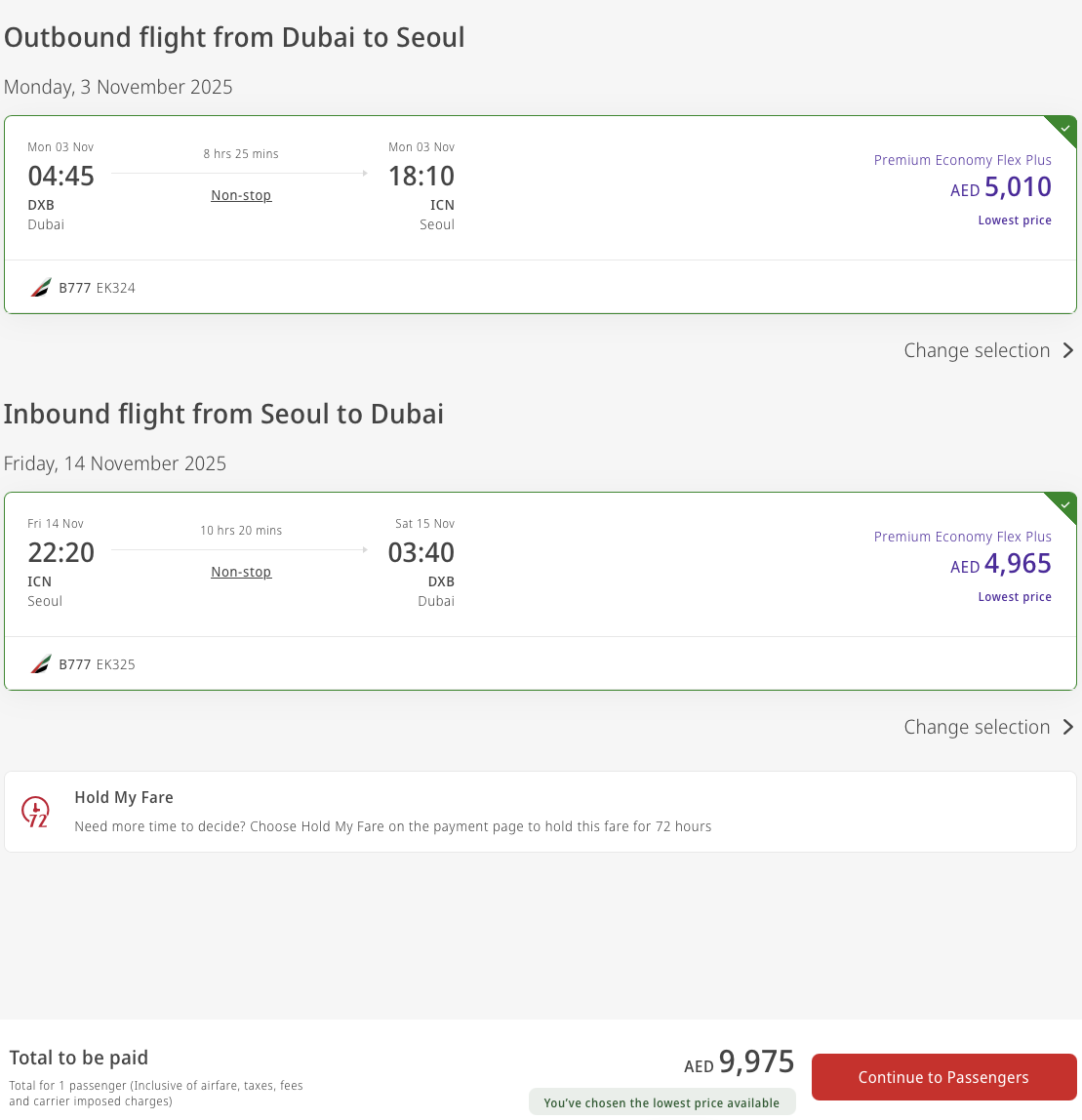Image resolution: width=1082 pixels, height=1120 pixels.
Task: Click the Emirates logo next to EK324
Action: [41, 288]
